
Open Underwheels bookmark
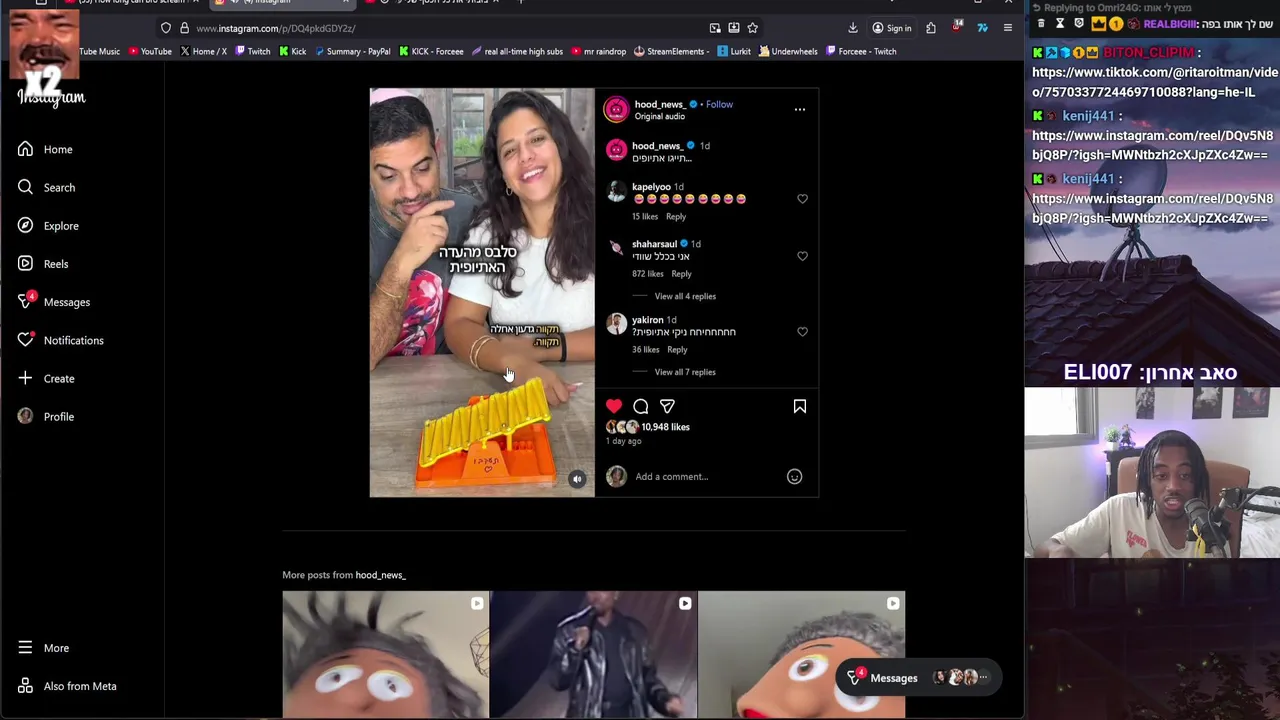click(x=788, y=51)
